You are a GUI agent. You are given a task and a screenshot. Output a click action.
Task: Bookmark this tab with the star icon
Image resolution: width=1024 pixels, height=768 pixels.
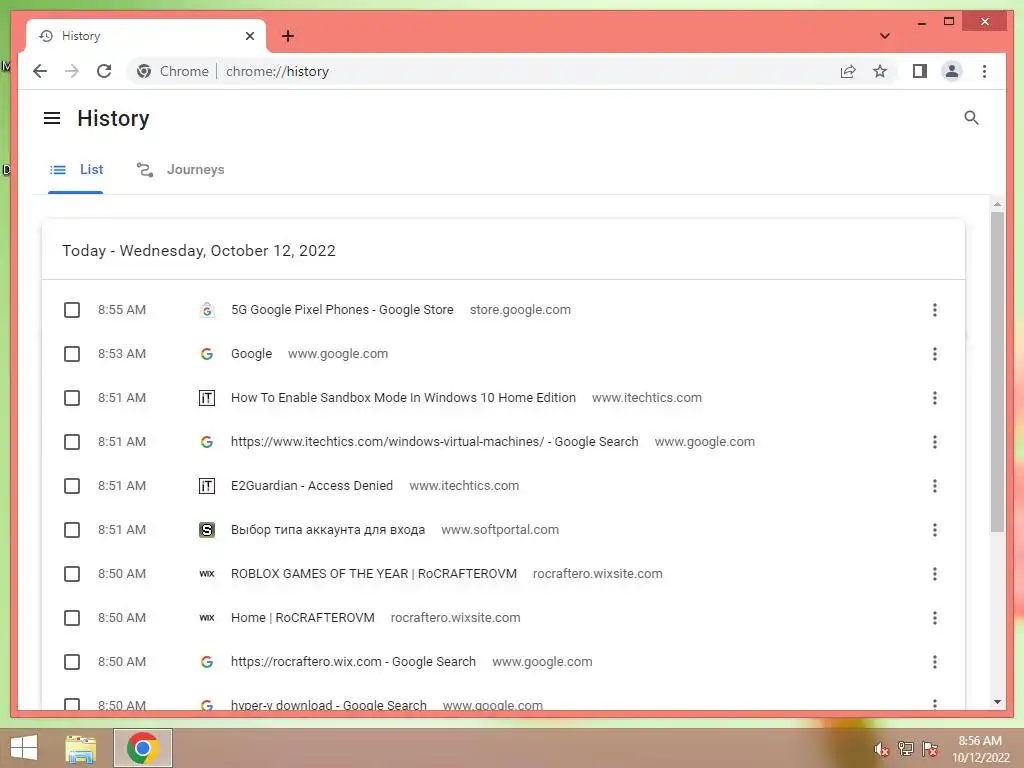[880, 71]
